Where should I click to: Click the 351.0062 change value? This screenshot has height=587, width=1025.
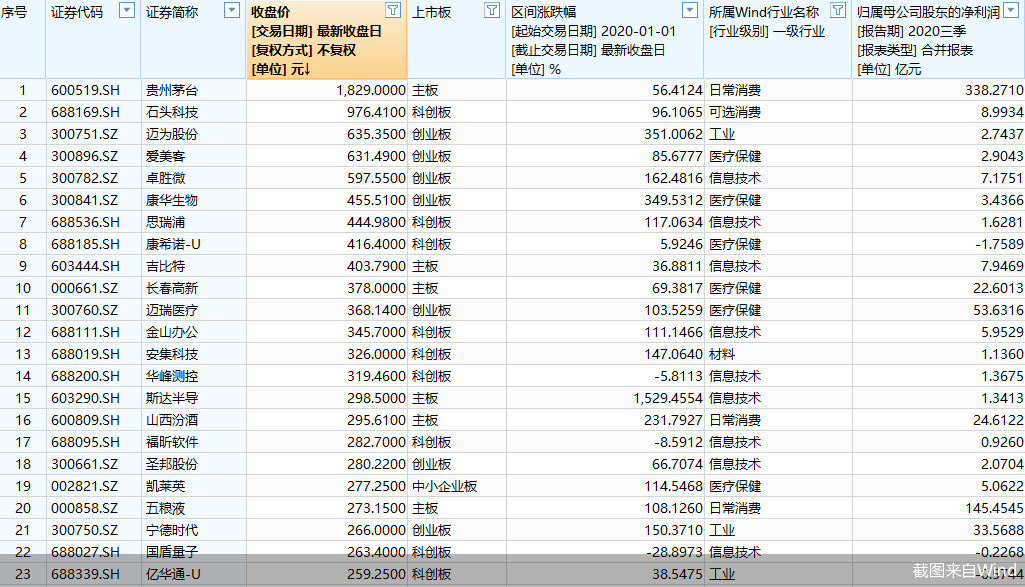point(673,134)
